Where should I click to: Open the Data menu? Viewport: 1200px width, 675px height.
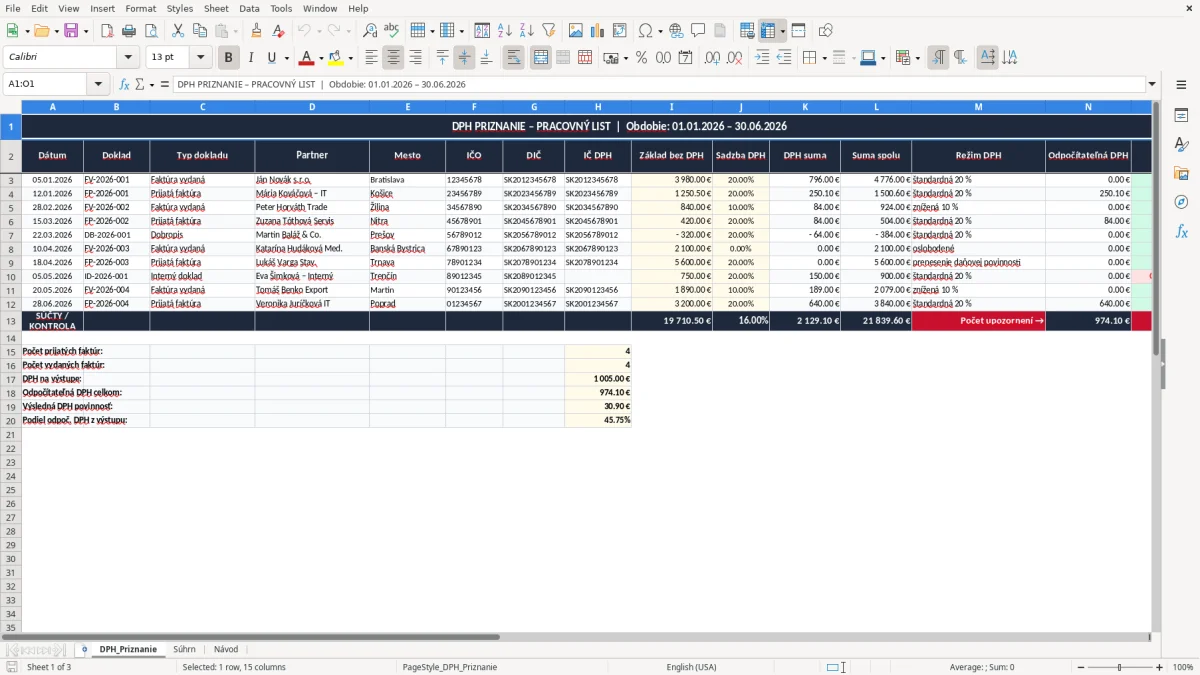(x=249, y=8)
